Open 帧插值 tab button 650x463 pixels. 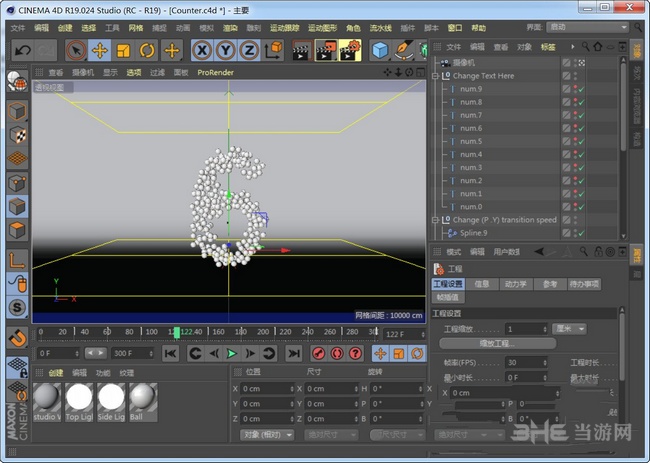click(448, 298)
